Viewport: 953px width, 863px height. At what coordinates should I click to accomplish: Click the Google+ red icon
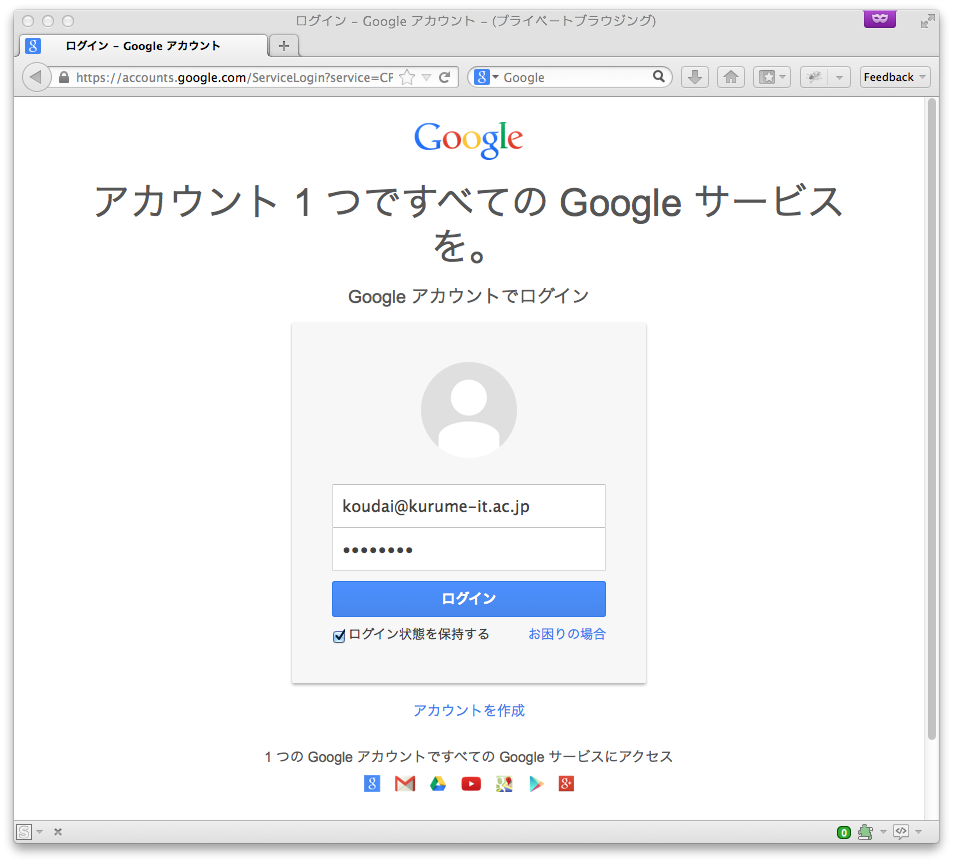(566, 783)
